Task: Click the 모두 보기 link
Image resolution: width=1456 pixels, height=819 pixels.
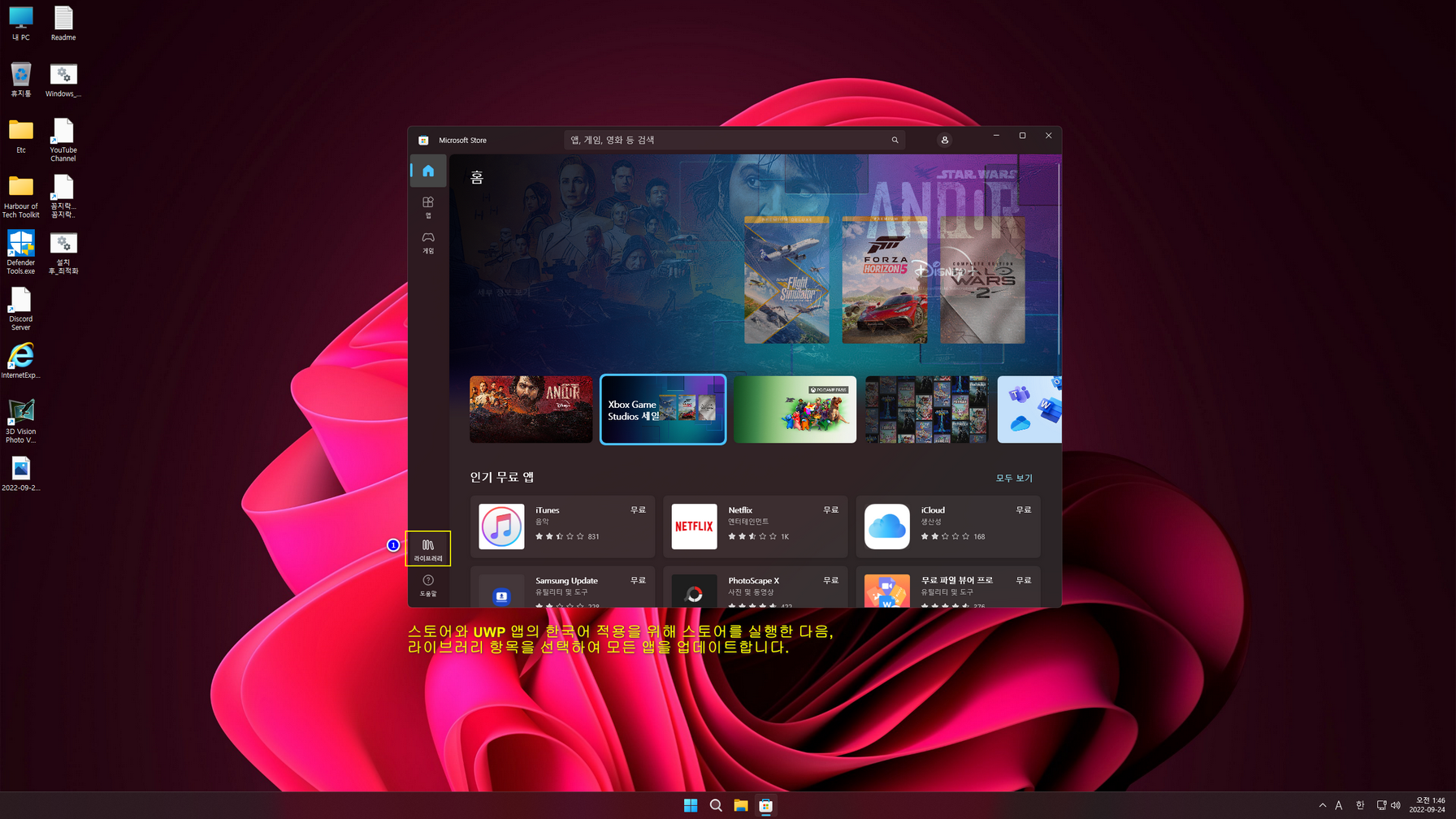Action: point(1014,478)
